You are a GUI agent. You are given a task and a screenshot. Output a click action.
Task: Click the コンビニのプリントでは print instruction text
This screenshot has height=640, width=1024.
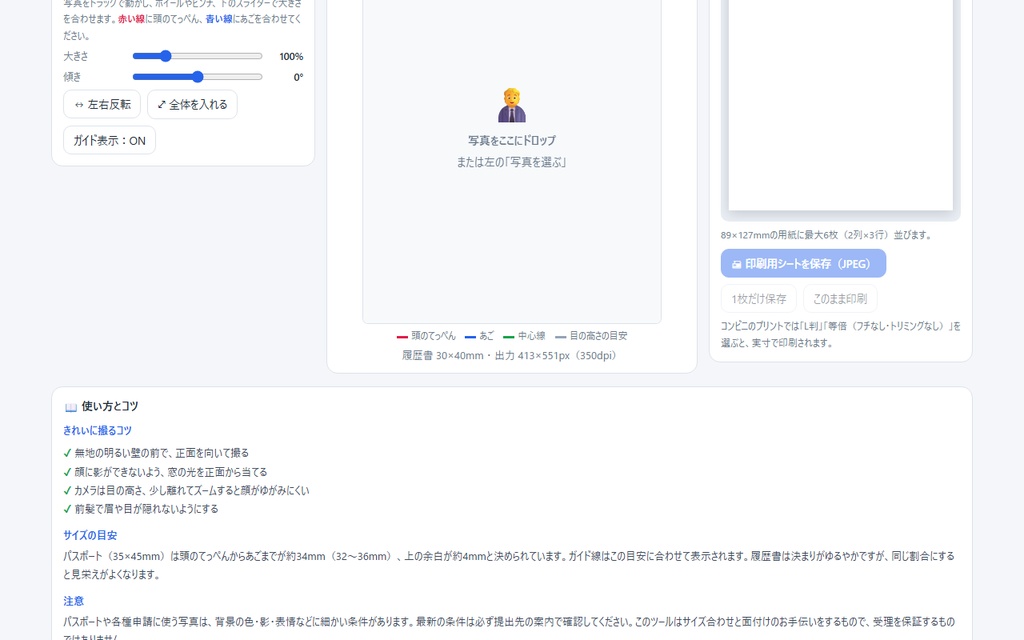click(x=840, y=334)
